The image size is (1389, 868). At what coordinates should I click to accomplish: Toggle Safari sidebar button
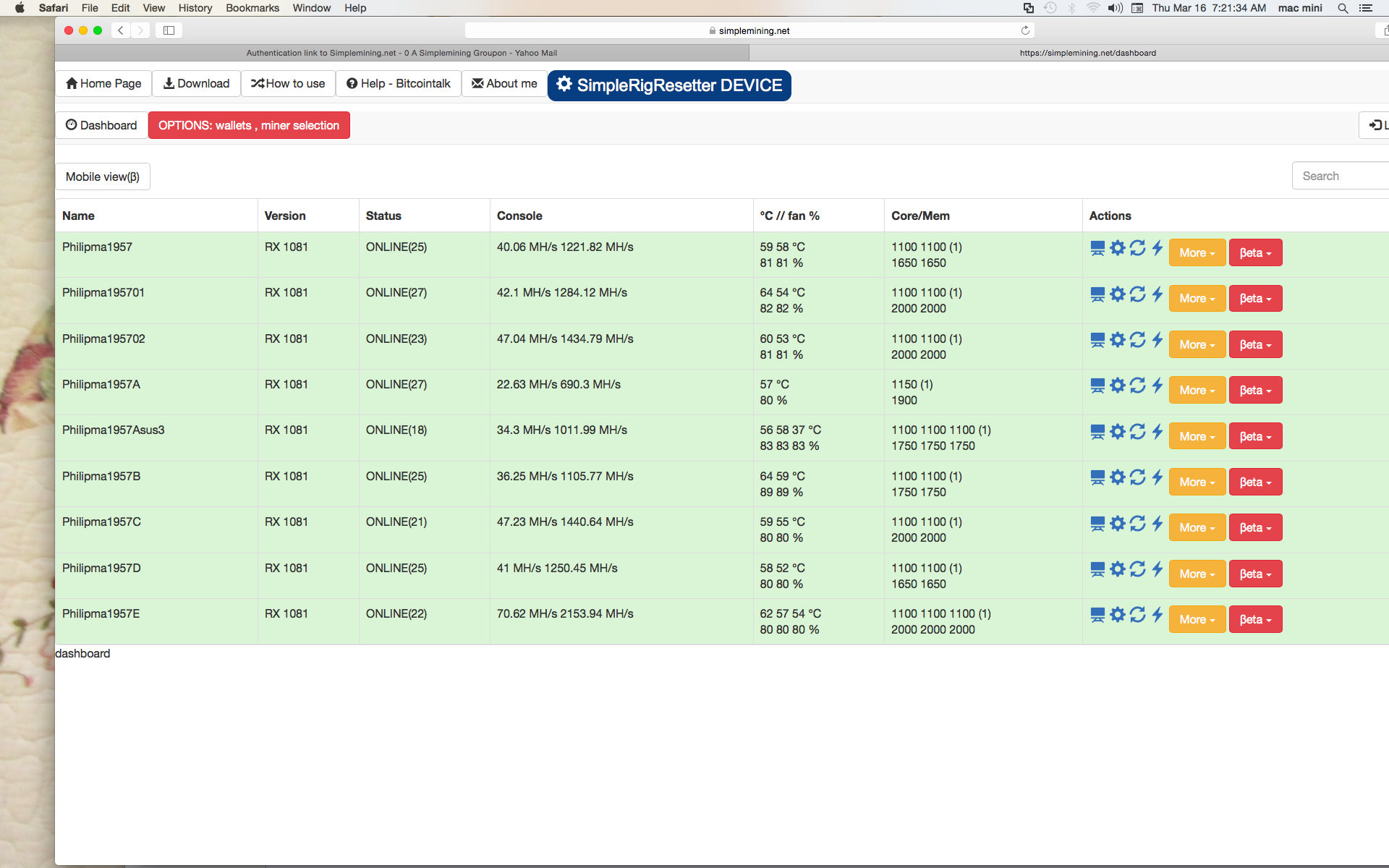(169, 30)
